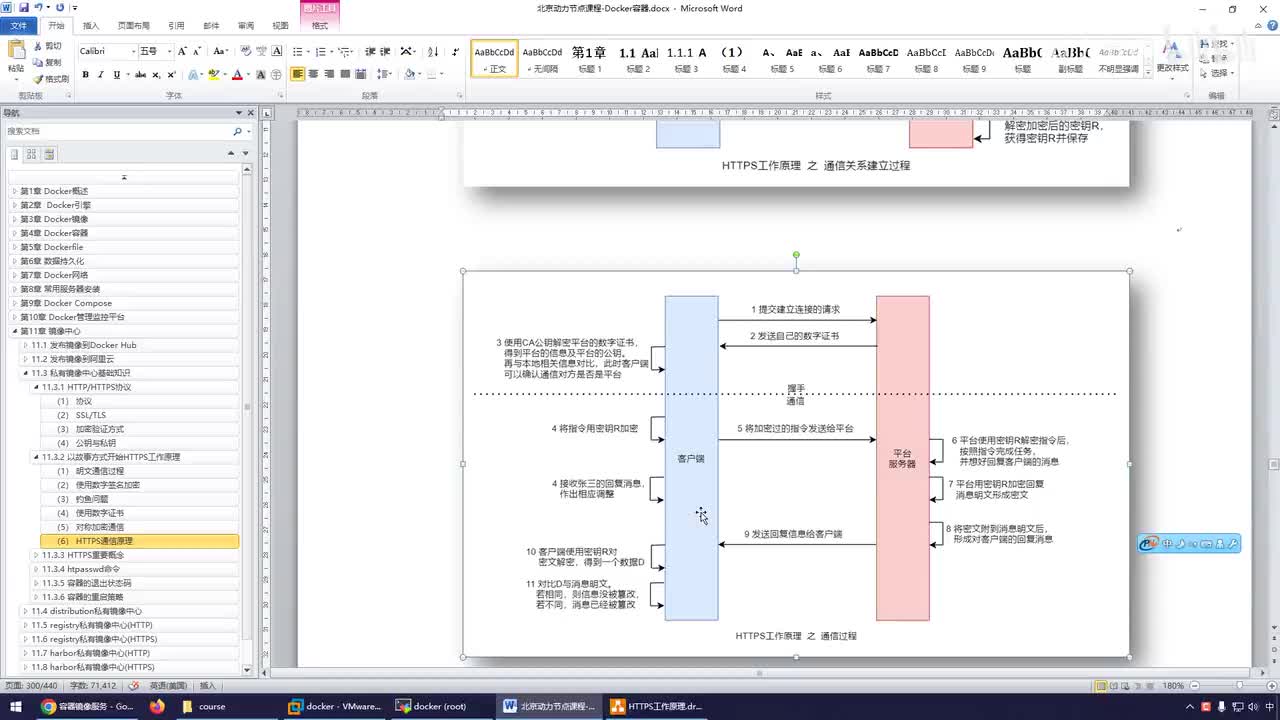The image size is (1280, 720).
Task: Expand the styles gallery
Action: pyautogui.click(x=1148, y=72)
